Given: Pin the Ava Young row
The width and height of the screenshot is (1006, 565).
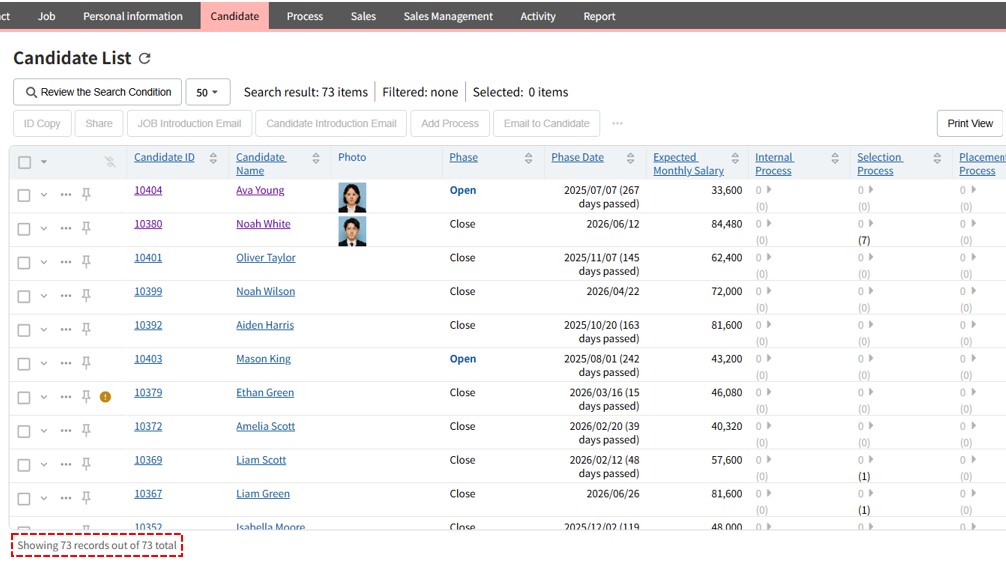Looking at the screenshot, I should pyautogui.click(x=86, y=195).
